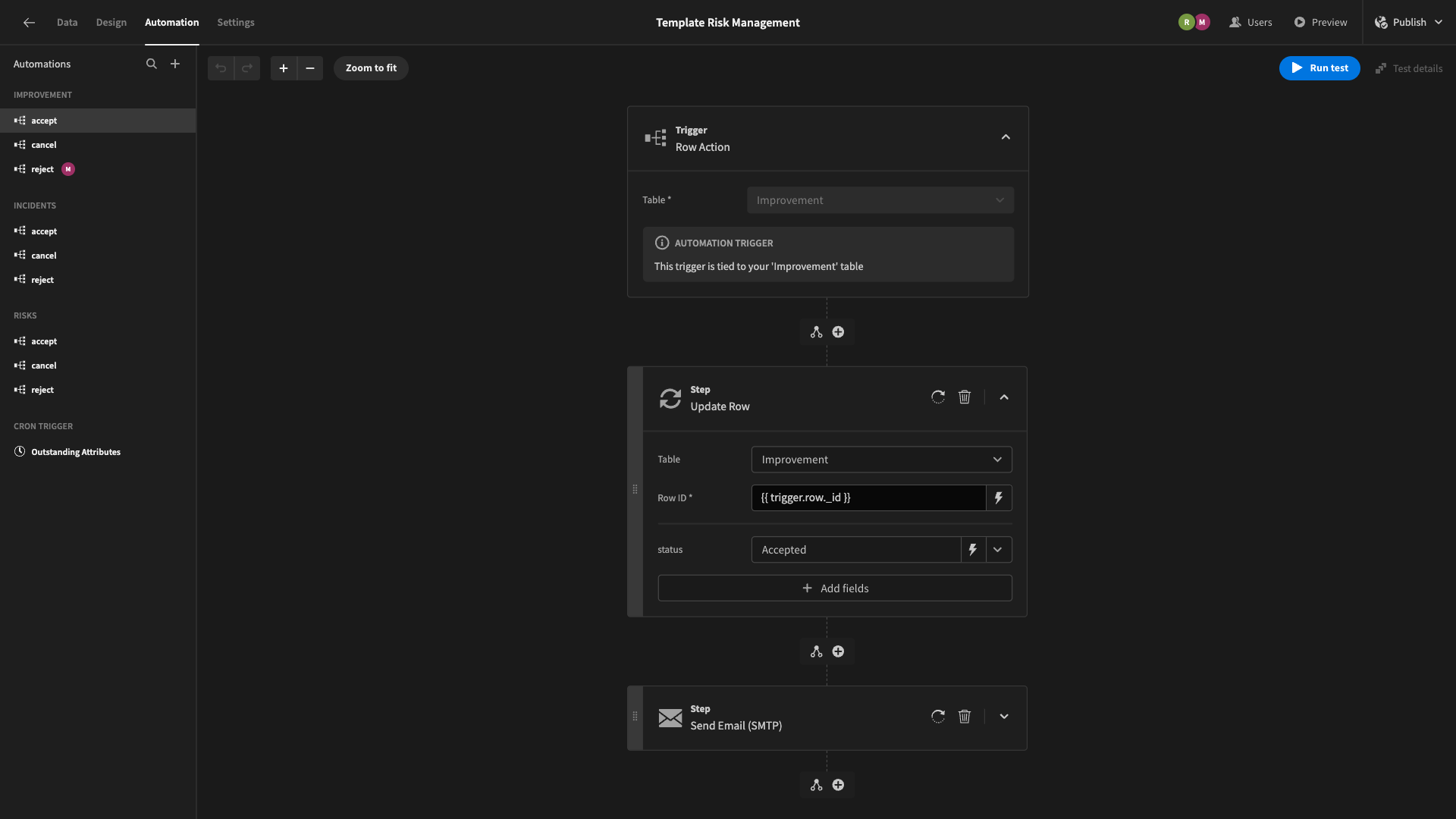
Task: Click Add fields button
Action: [835, 587]
